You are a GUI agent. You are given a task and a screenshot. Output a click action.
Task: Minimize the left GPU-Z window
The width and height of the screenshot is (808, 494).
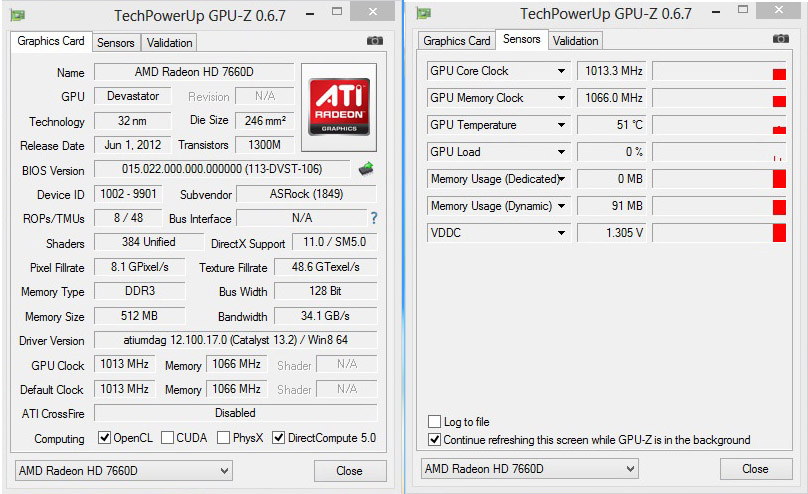[310, 14]
